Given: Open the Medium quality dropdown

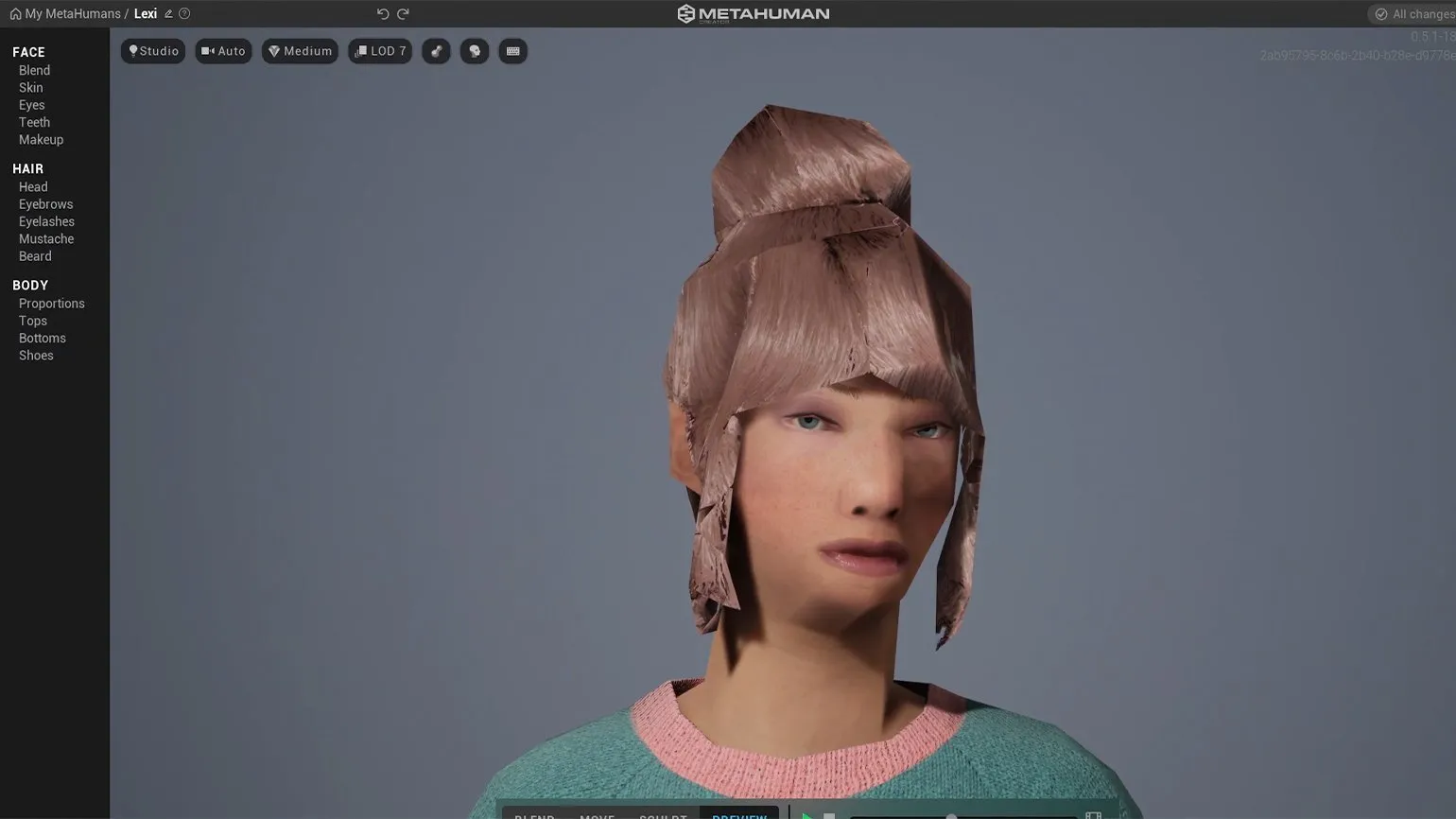Looking at the screenshot, I should click(x=300, y=51).
